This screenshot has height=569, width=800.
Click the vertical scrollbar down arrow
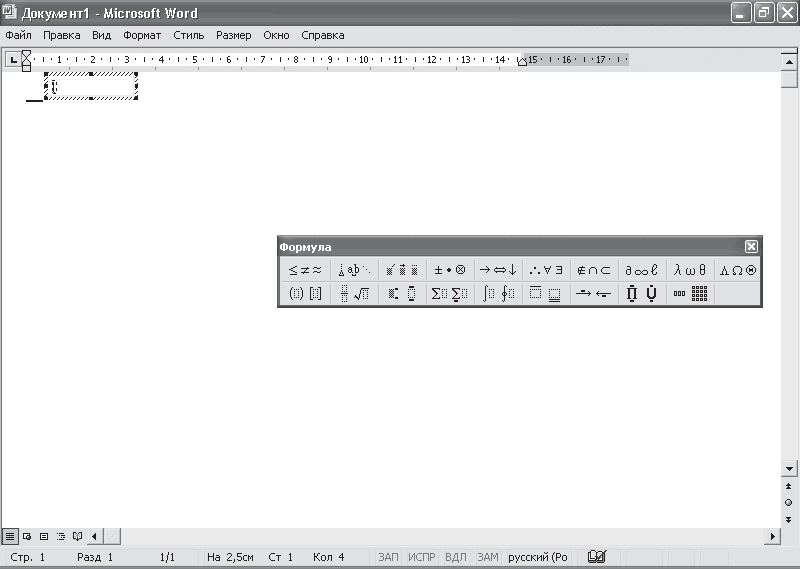pyautogui.click(x=789, y=468)
